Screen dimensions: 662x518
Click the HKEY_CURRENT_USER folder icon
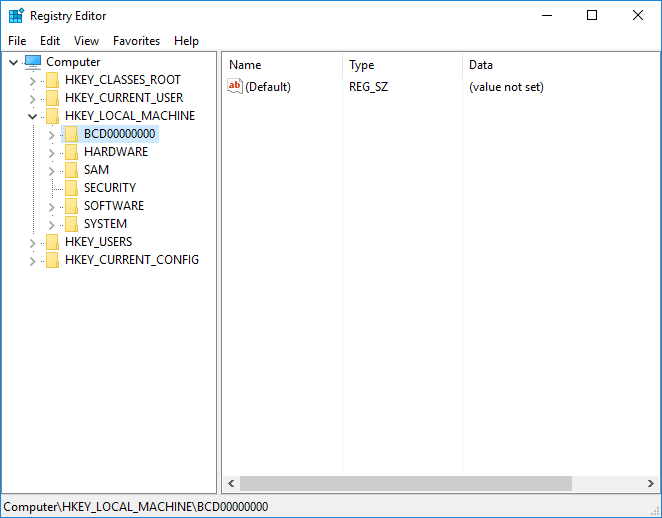click(52, 98)
